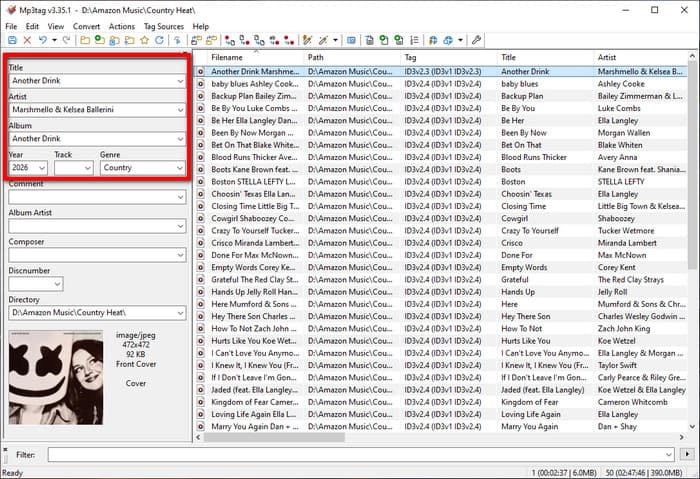This screenshot has width=700, height=479.
Task: Select the 'Hurts Like You Koe Wet...' row
Action: coord(441,341)
